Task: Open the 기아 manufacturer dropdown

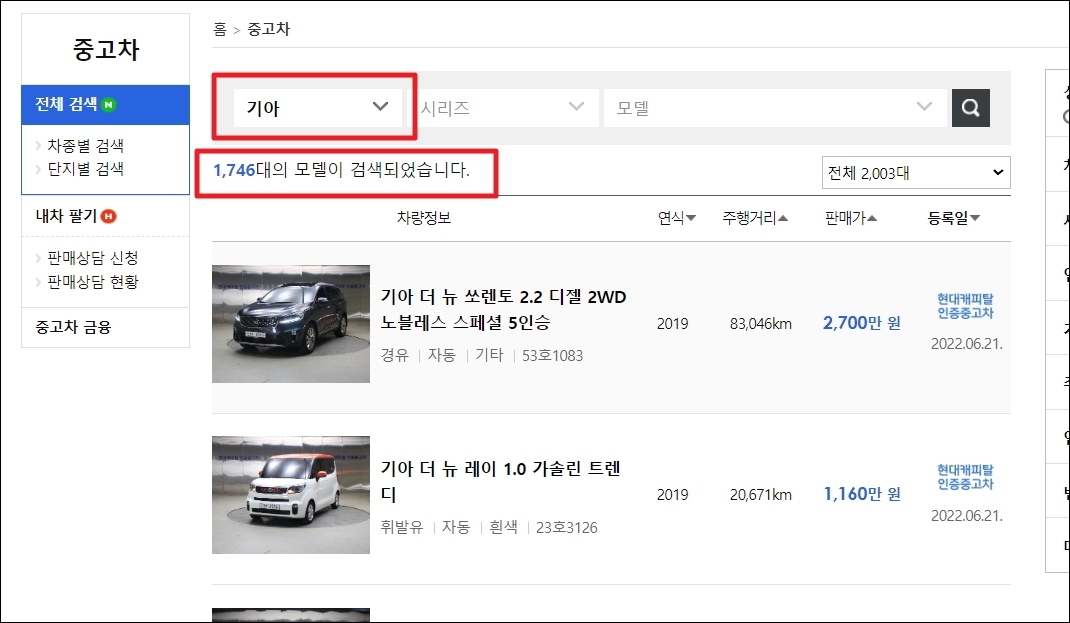Action: click(x=317, y=108)
